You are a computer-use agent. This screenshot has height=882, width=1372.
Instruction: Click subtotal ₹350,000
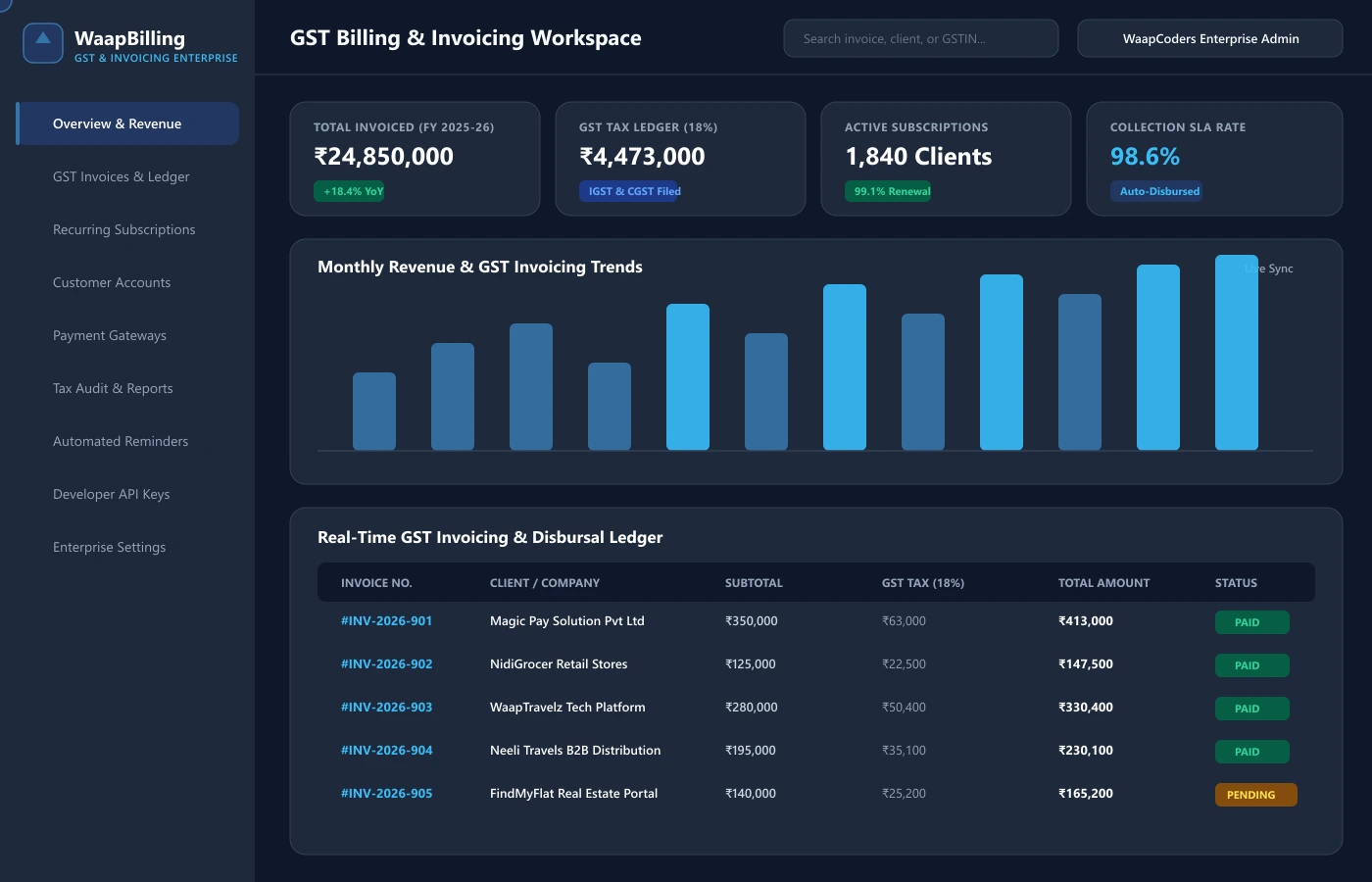pos(752,620)
